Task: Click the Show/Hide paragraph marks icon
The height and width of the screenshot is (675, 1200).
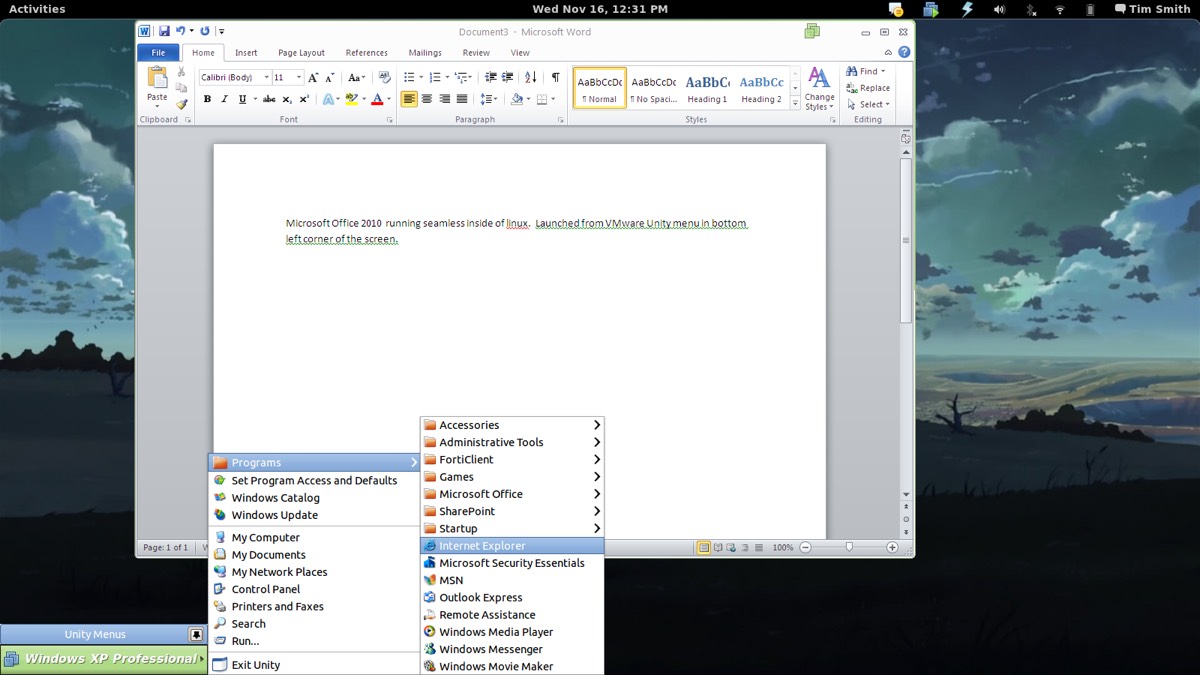Action: tap(556, 77)
